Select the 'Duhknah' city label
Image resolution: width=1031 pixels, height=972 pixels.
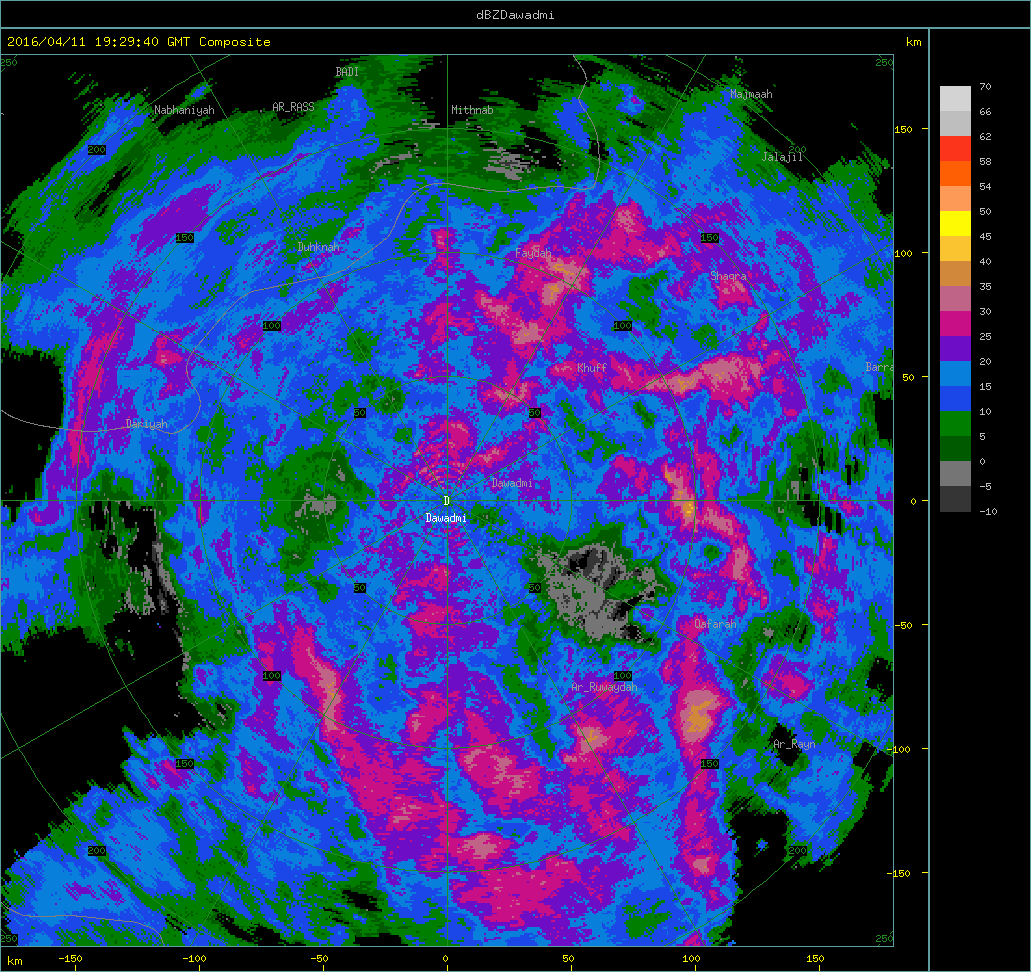pyautogui.click(x=318, y=247)
